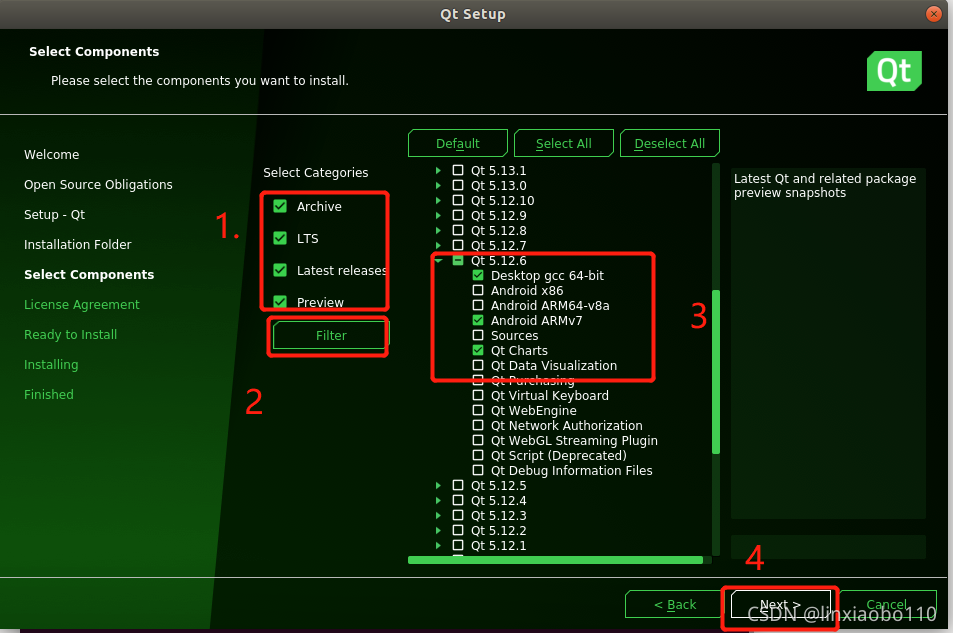The height and width of the screenshot is (633, 953).
Task: Expand the Qt 5.12.9 tree node
Action: tap(438, 215)
